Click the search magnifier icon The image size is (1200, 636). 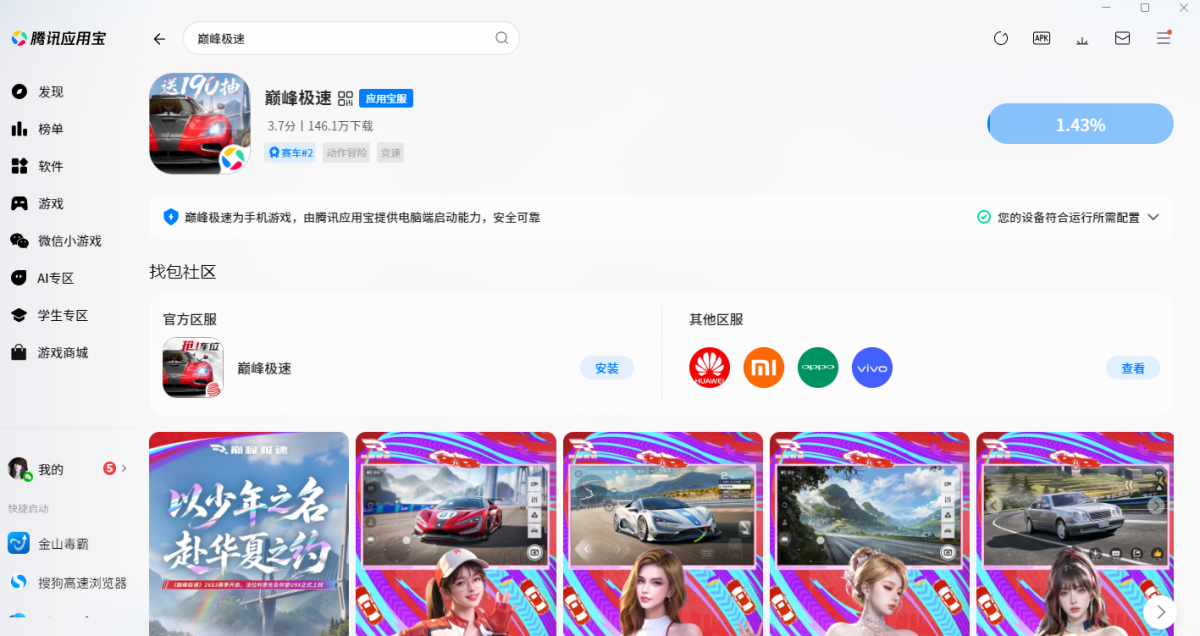click(502, 38)
